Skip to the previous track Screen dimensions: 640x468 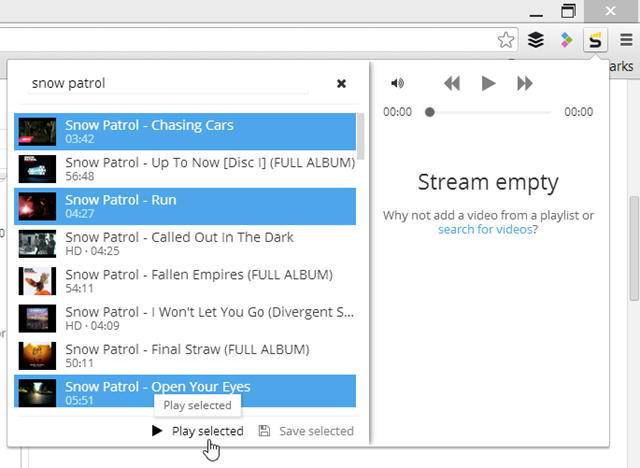pyautogui.click(x=452, y=83)
